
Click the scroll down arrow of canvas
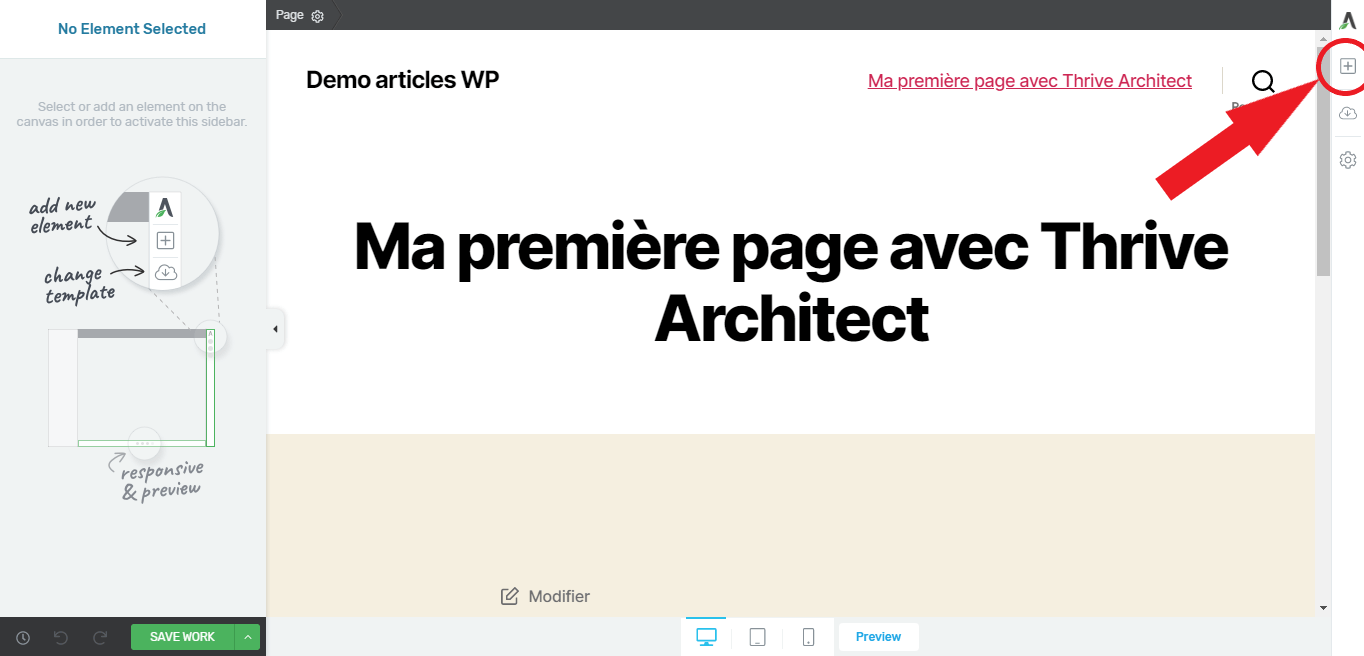click(x=1323, y=607)
